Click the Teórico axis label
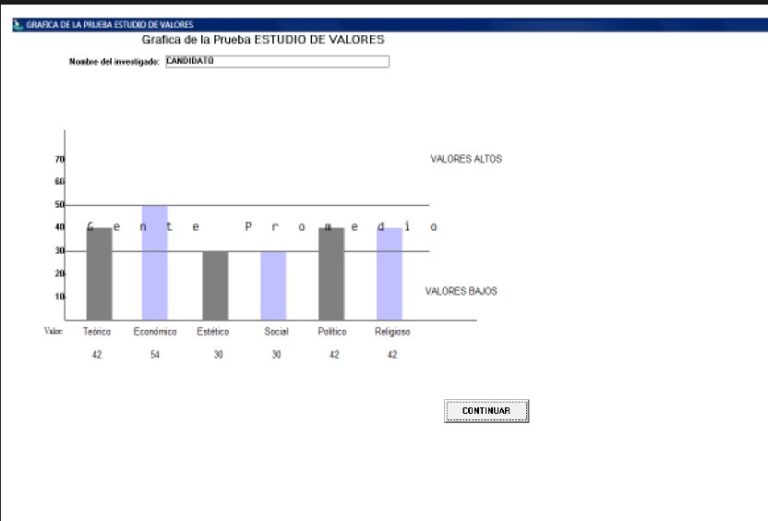The height and width of the screenshot is (521, 768). tap(97, 331)
